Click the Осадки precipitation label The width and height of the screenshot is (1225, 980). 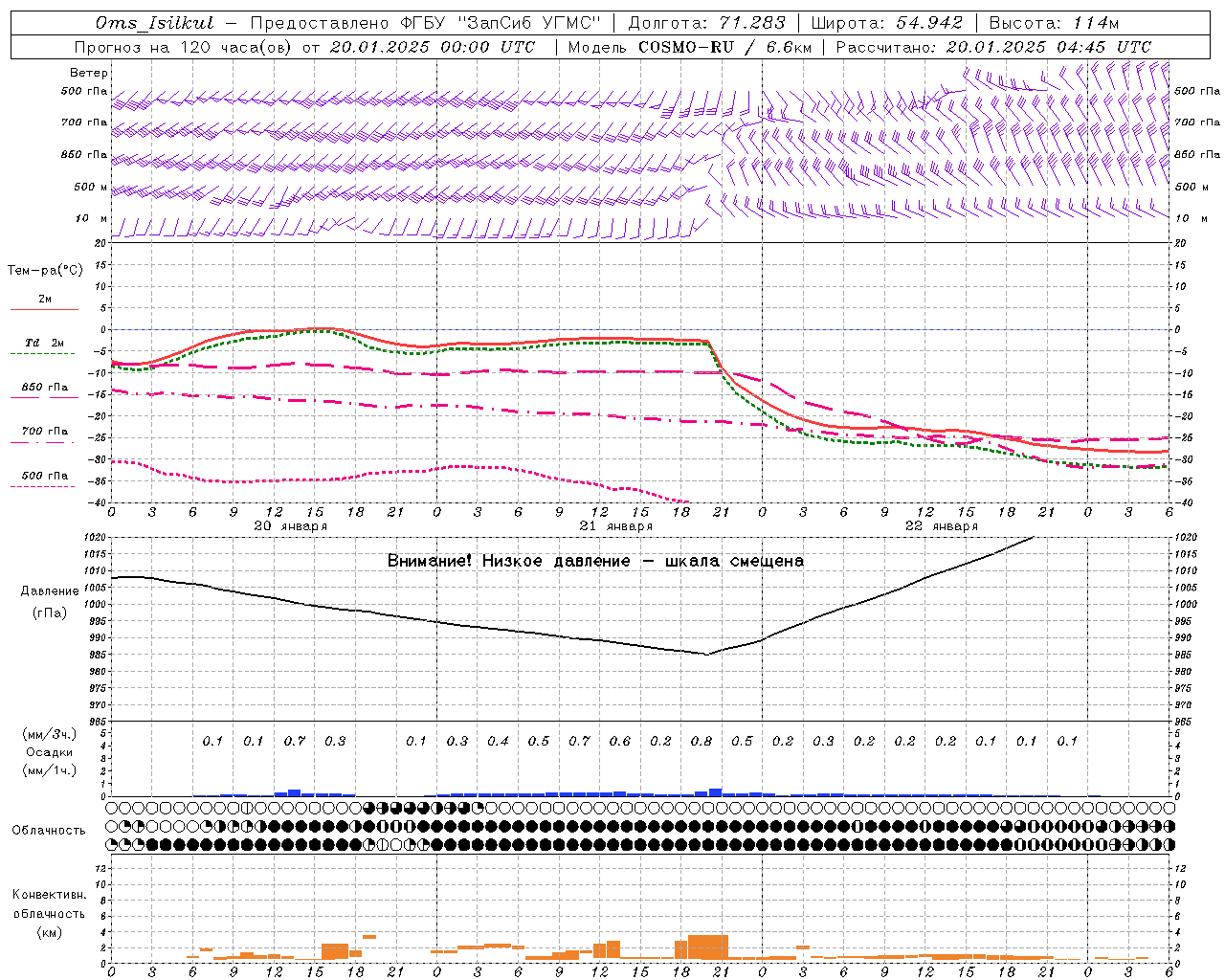coord(48,752)
